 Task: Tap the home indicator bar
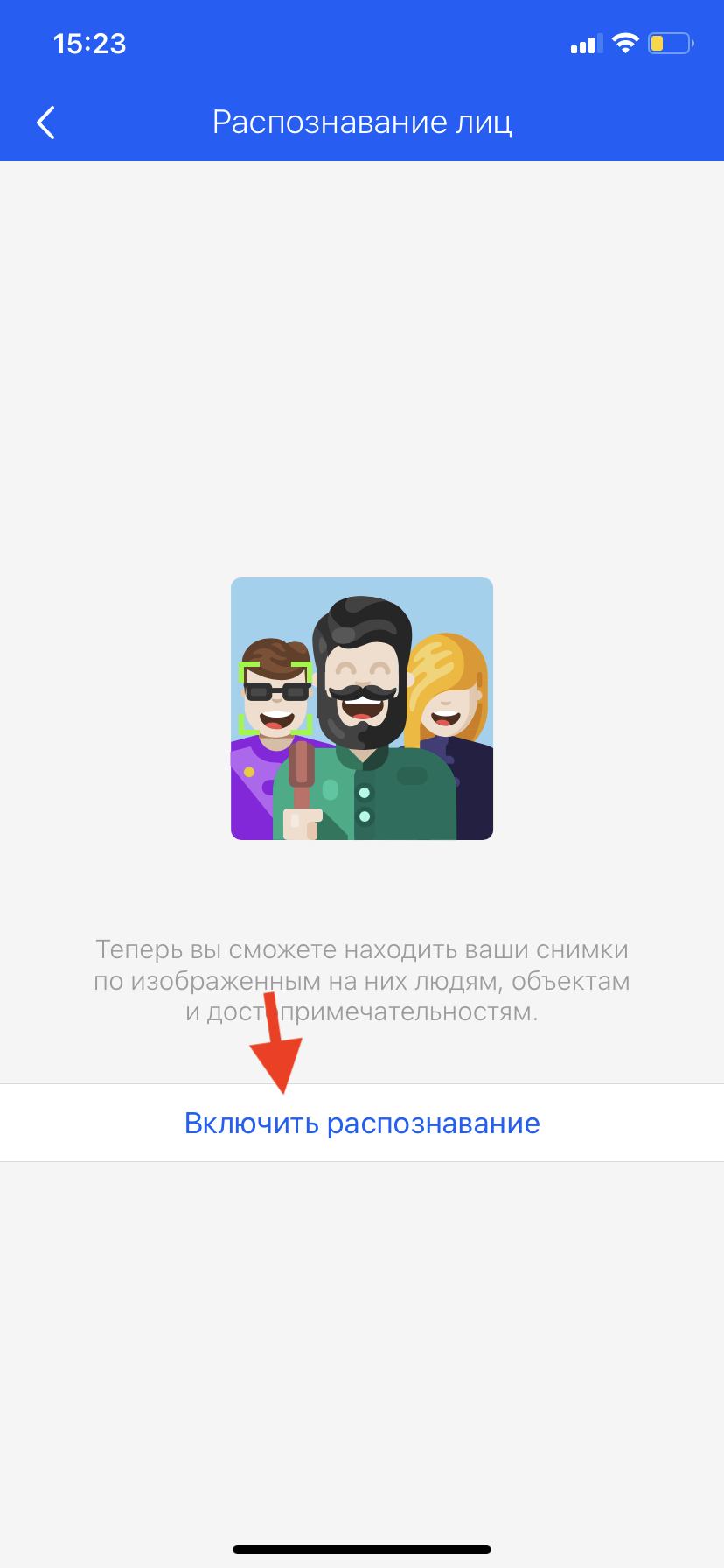[x=362, y=1550]
